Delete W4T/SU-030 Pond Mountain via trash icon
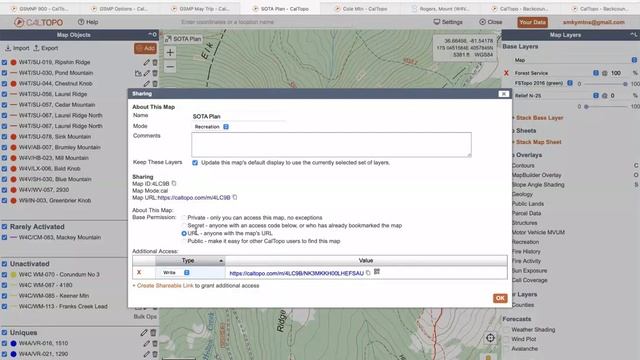 [155, 73]
